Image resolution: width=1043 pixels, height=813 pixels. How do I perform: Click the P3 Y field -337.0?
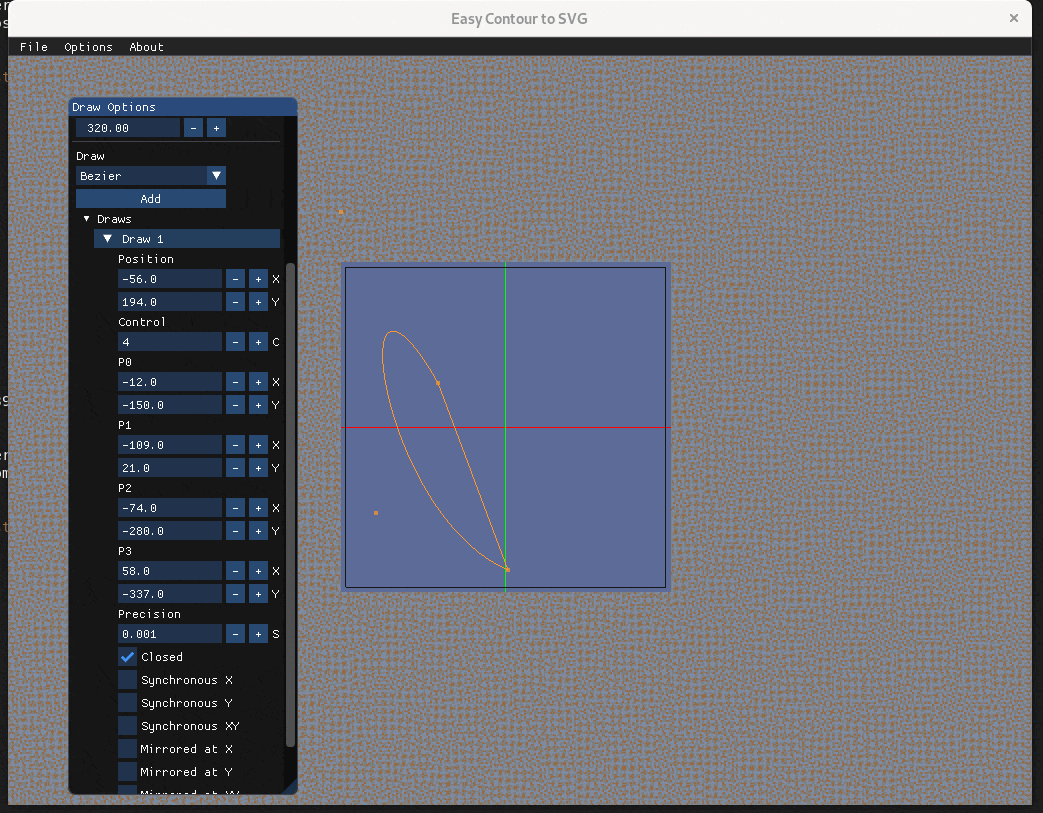click(x=170, y=594)
